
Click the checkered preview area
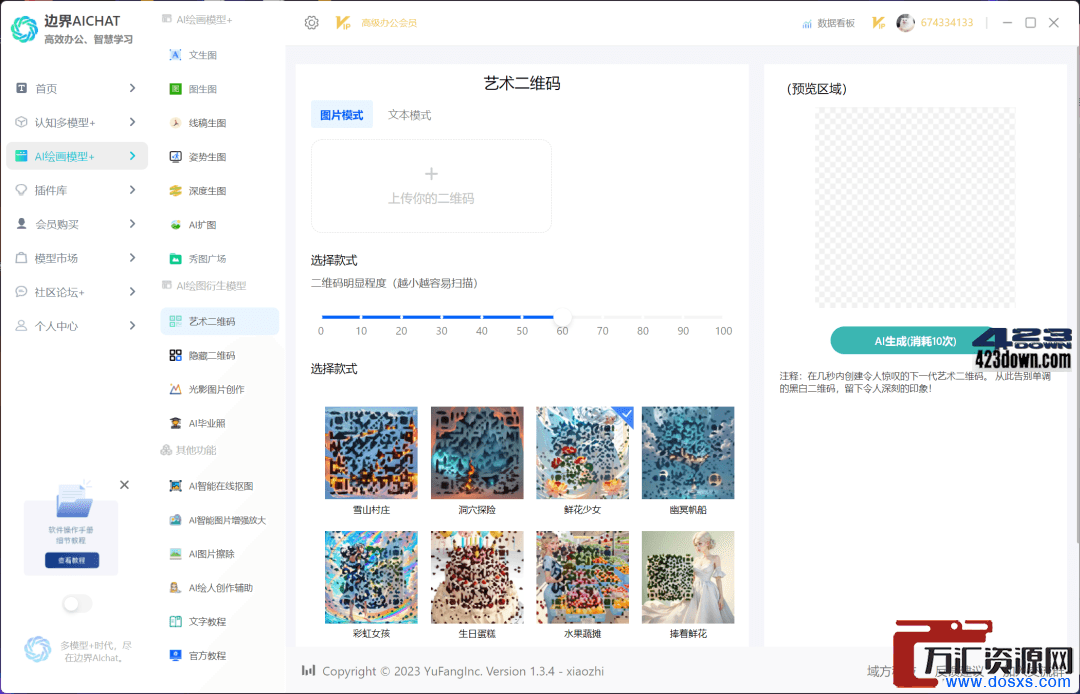pos(915,207)
